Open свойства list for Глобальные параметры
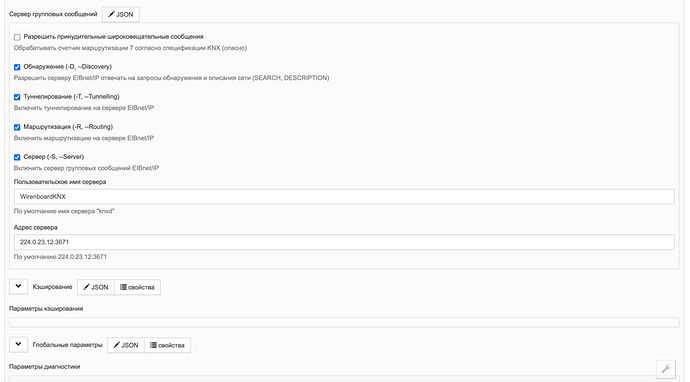This screenshot has width=690, height=382. pyautogui.click(x=167, y=345)
